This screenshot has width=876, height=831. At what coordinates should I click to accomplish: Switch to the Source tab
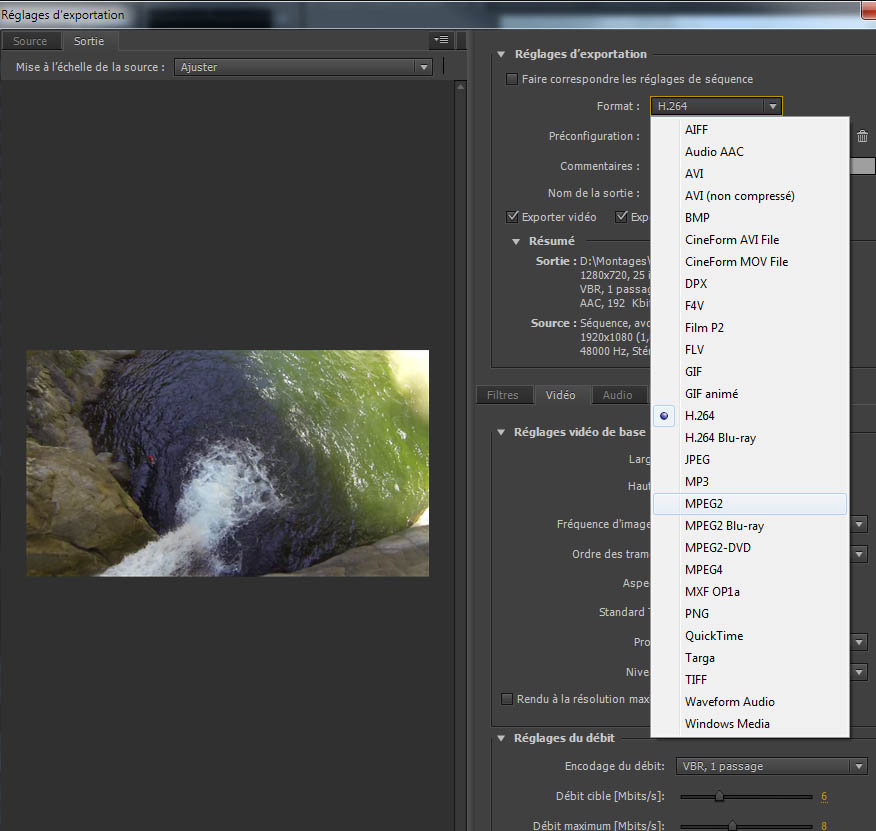point(30,41)
